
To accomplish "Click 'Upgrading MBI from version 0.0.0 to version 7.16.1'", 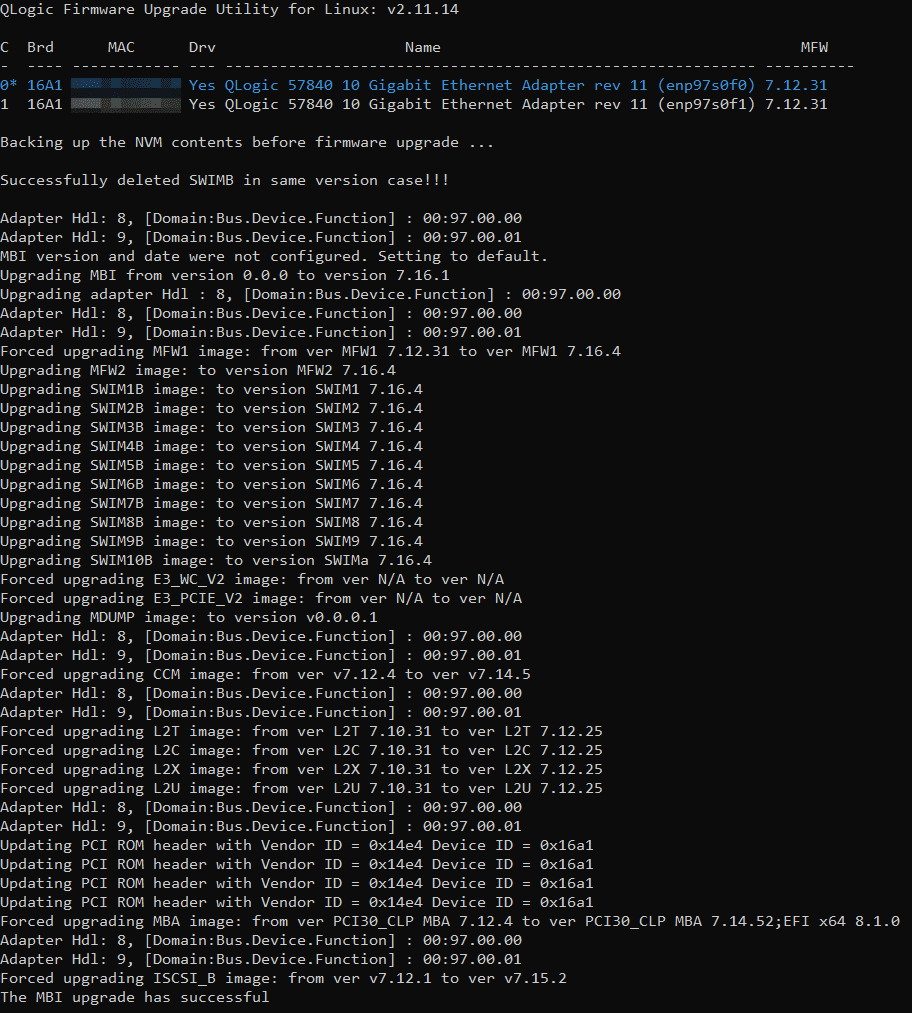I will pyautogui.click(x=225, y=275).
